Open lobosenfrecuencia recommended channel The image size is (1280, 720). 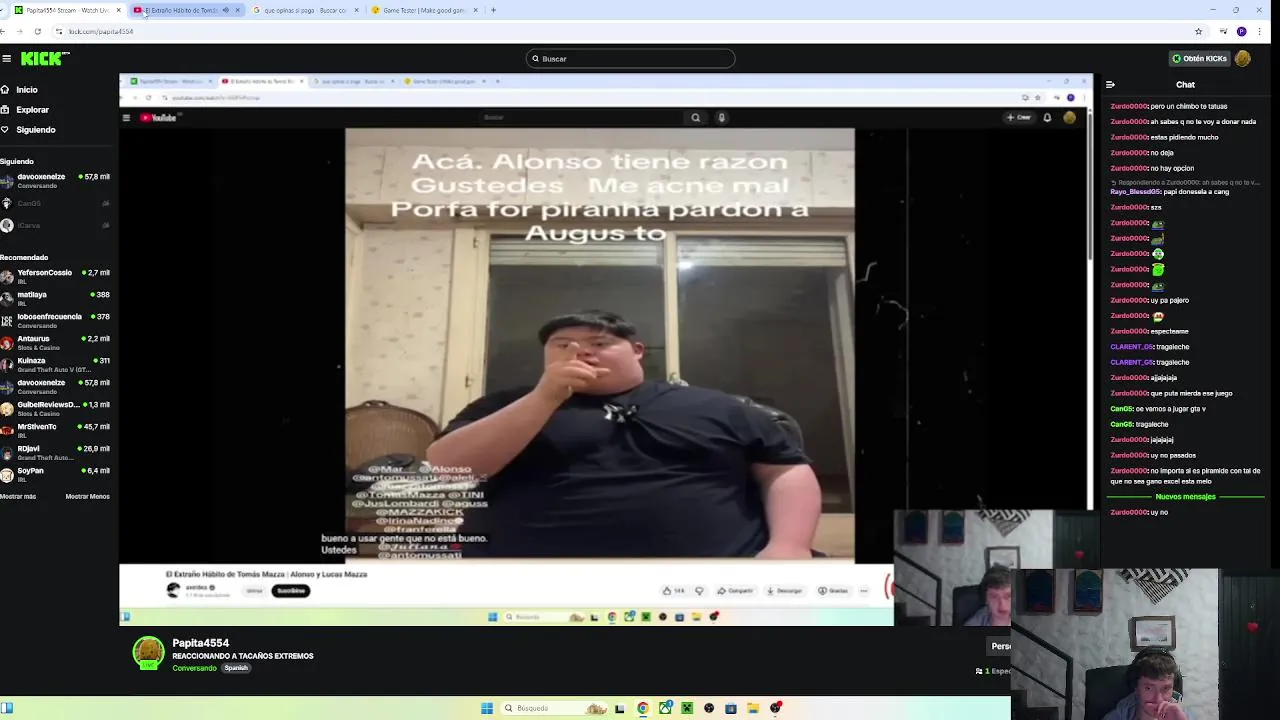tap(55, 321)
